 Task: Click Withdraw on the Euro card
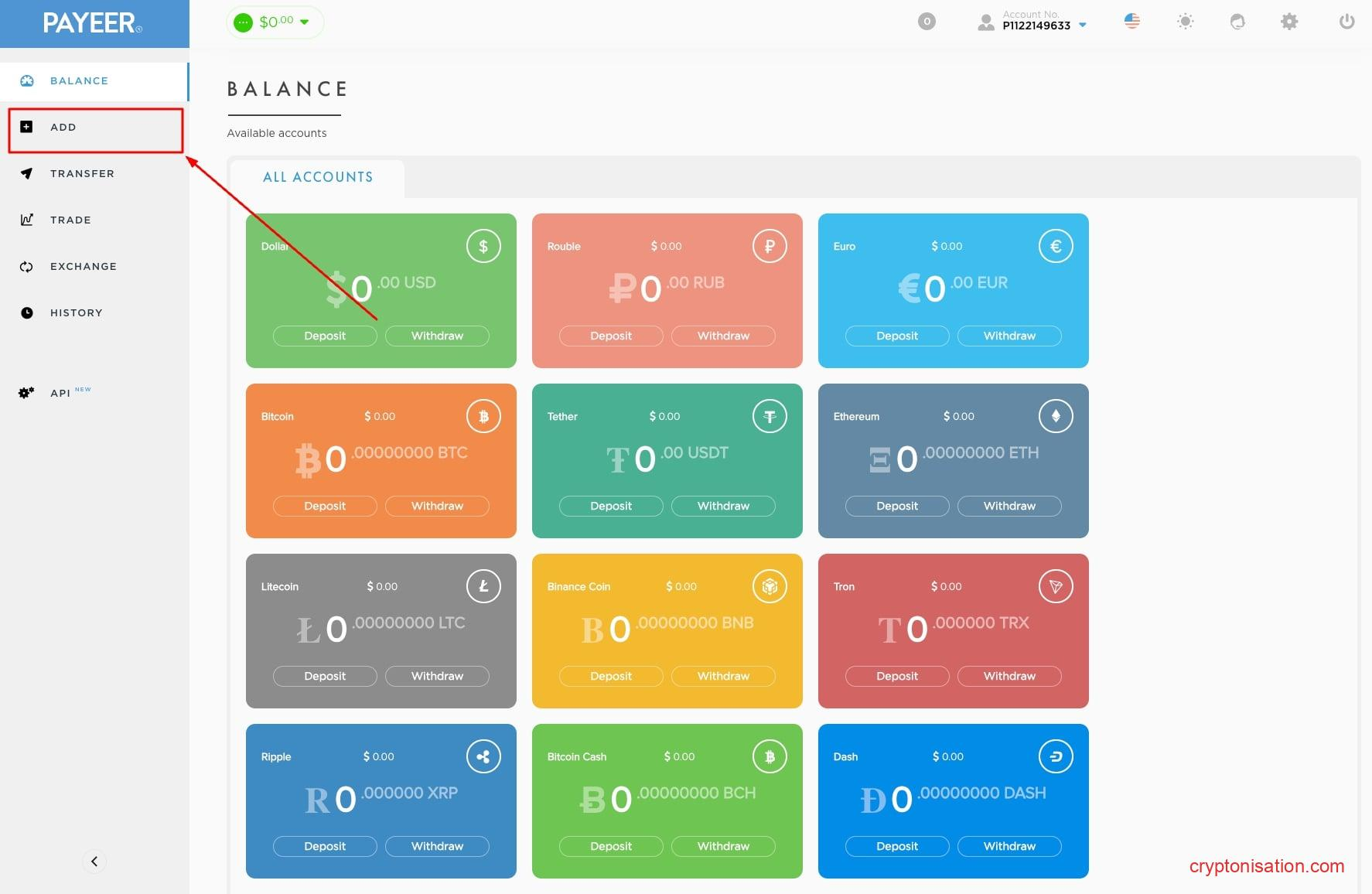tap(1009, 336)
